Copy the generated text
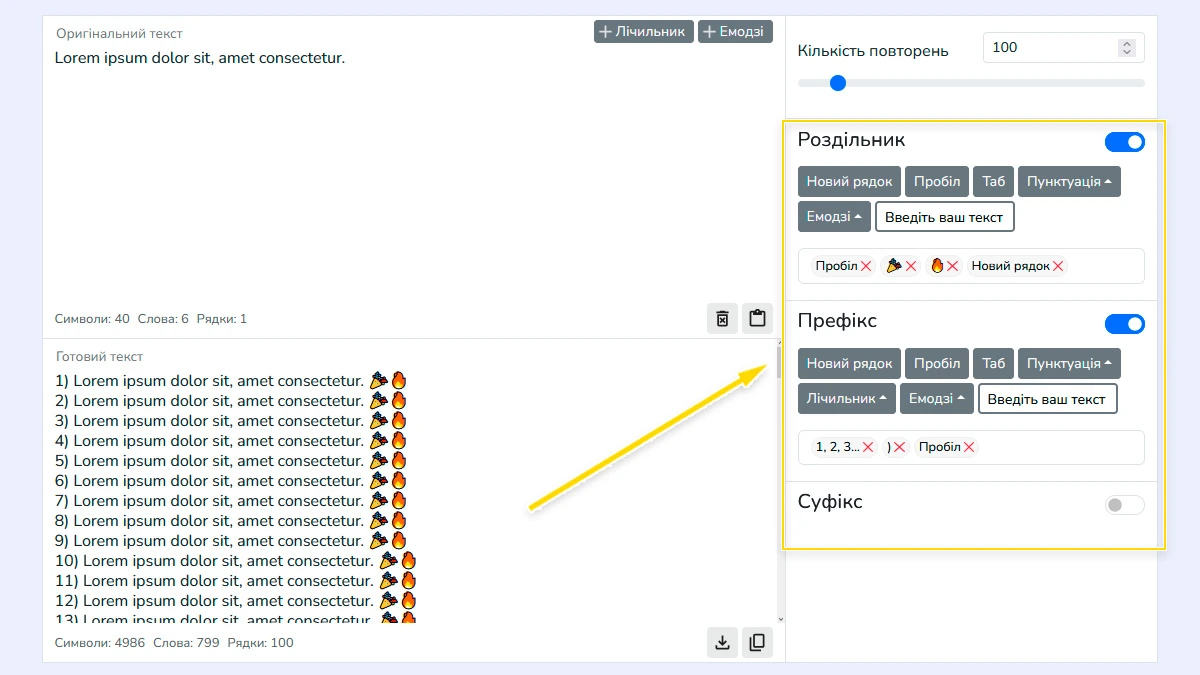 pos(757,642)
